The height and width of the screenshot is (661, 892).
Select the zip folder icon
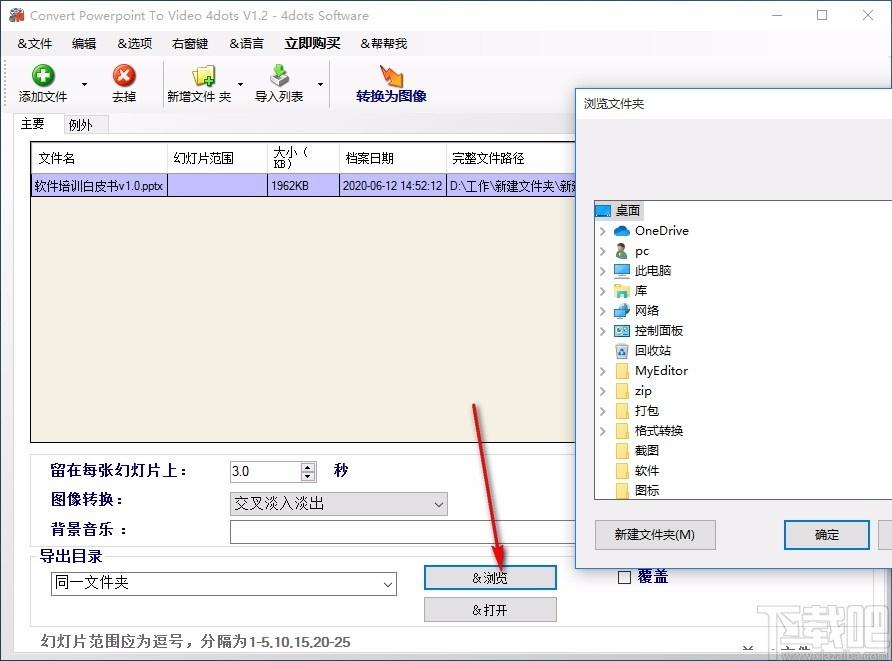coord(622,391)
